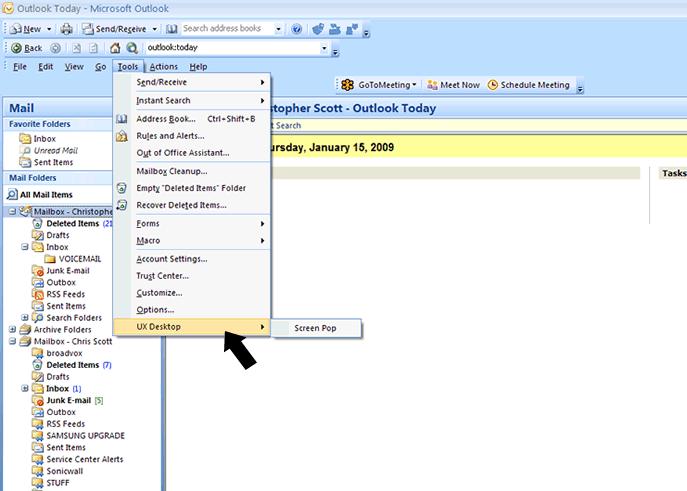Click the Meet Now people icon
The height and width of the screenshot is (491, 687).
point(432,85)
